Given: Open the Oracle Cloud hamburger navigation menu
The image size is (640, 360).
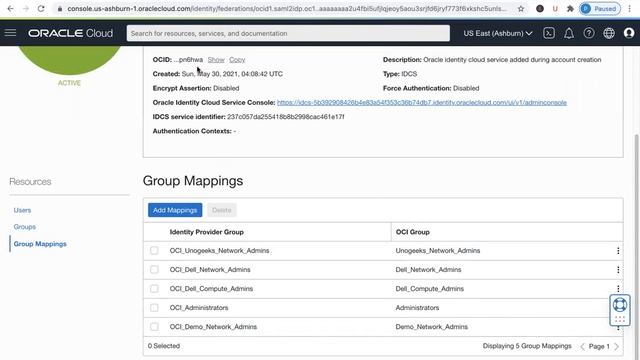Looking at the screenshot, I should [11, 33].
